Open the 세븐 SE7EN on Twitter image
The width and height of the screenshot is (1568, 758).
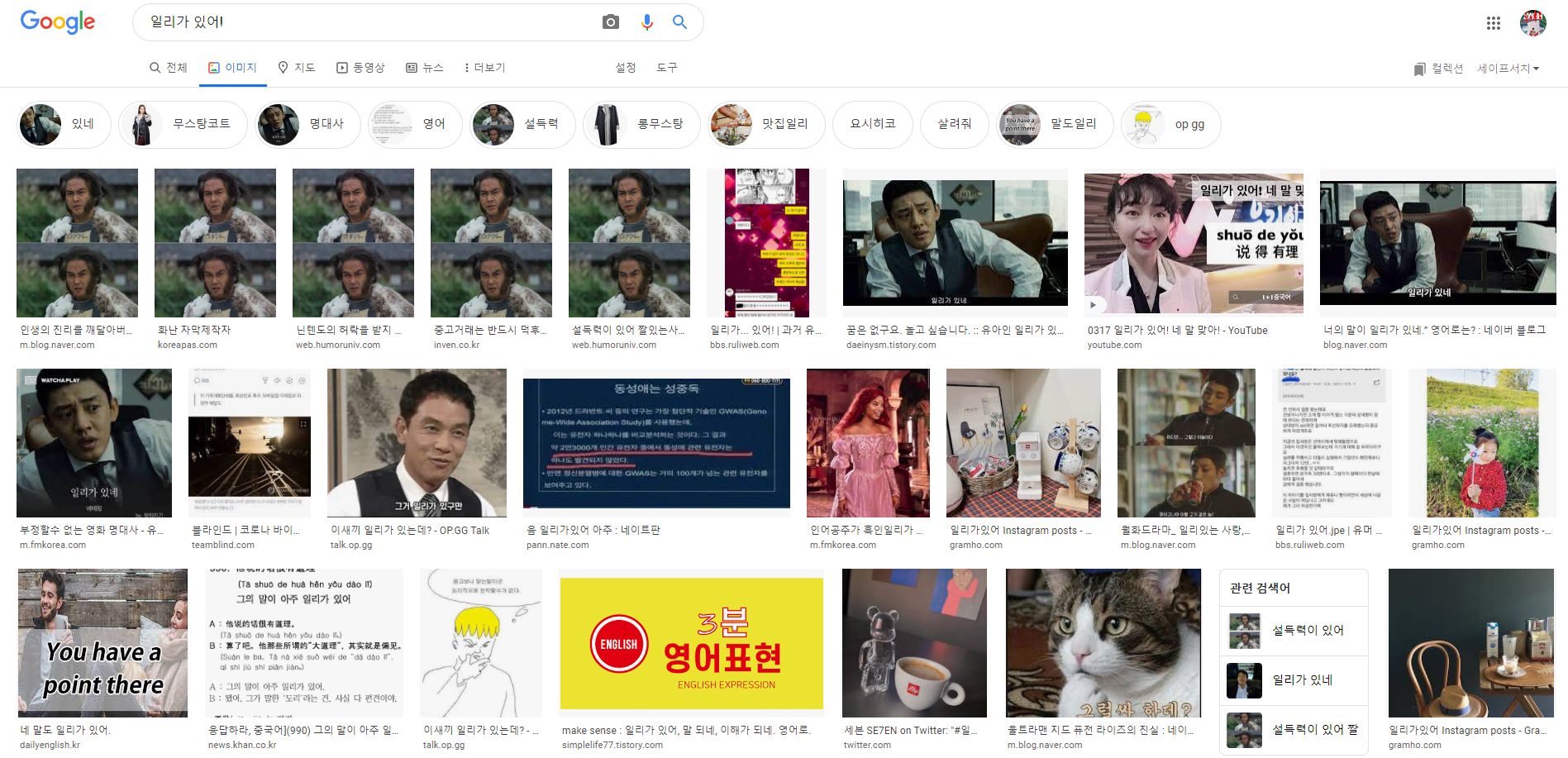point(914,643)
